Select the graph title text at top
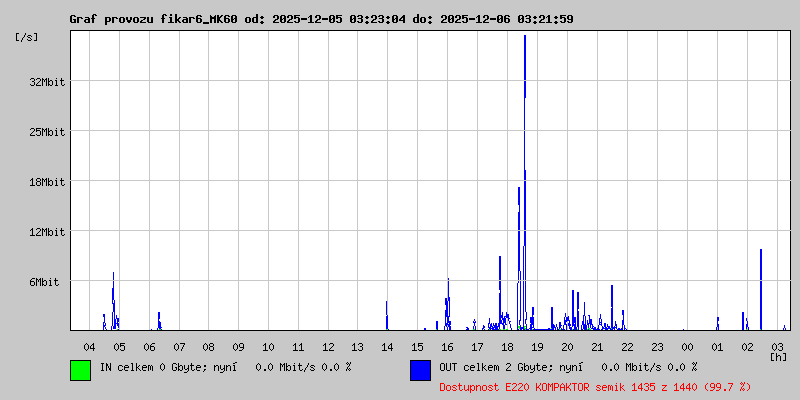Screen dimensions: 800x400 pyautogui.click(x=321, y=19)
